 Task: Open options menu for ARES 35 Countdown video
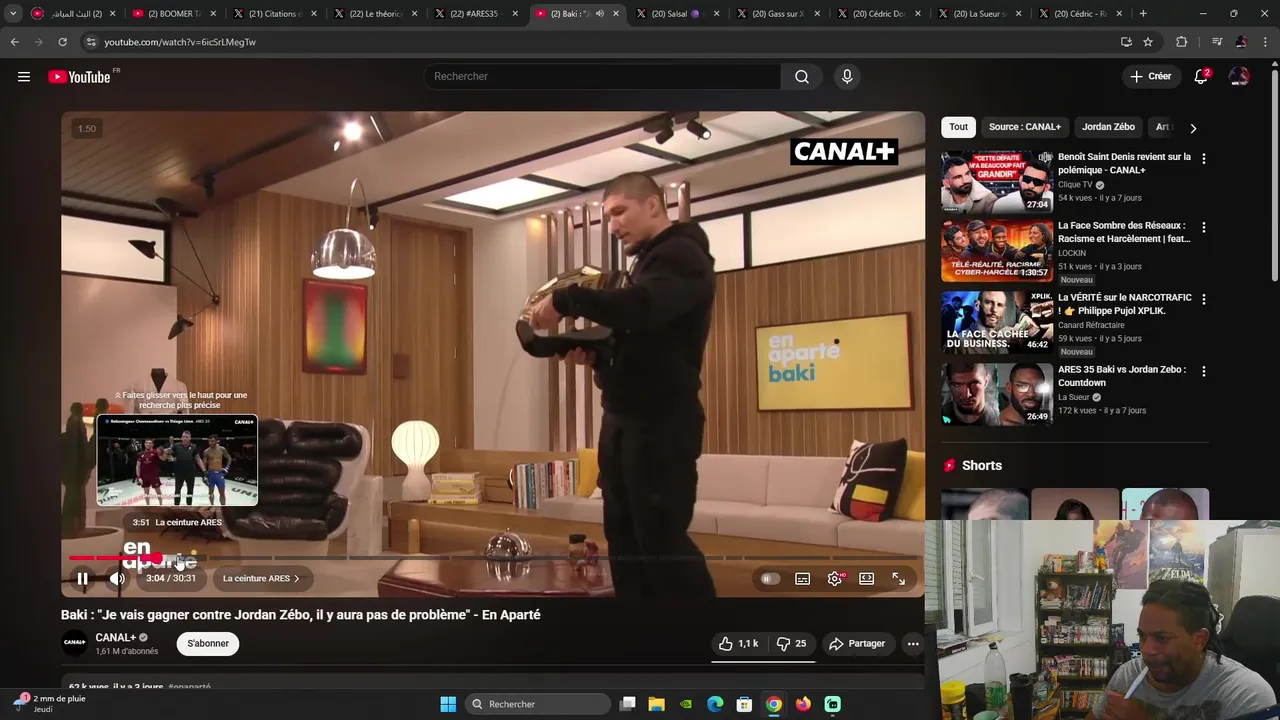1203,371
